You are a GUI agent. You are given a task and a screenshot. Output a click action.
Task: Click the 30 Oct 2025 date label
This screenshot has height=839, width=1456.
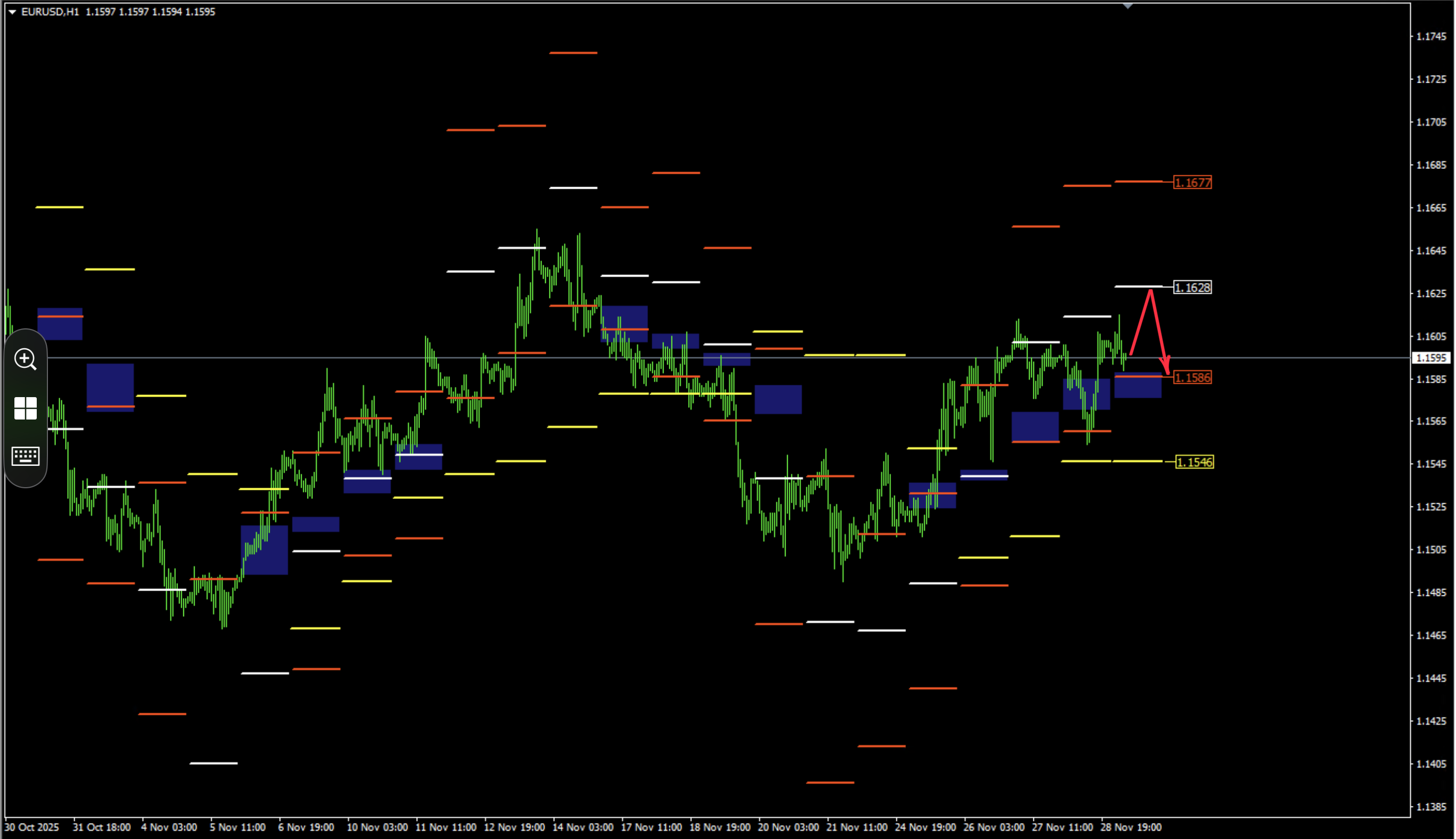[x=31, y=827]
